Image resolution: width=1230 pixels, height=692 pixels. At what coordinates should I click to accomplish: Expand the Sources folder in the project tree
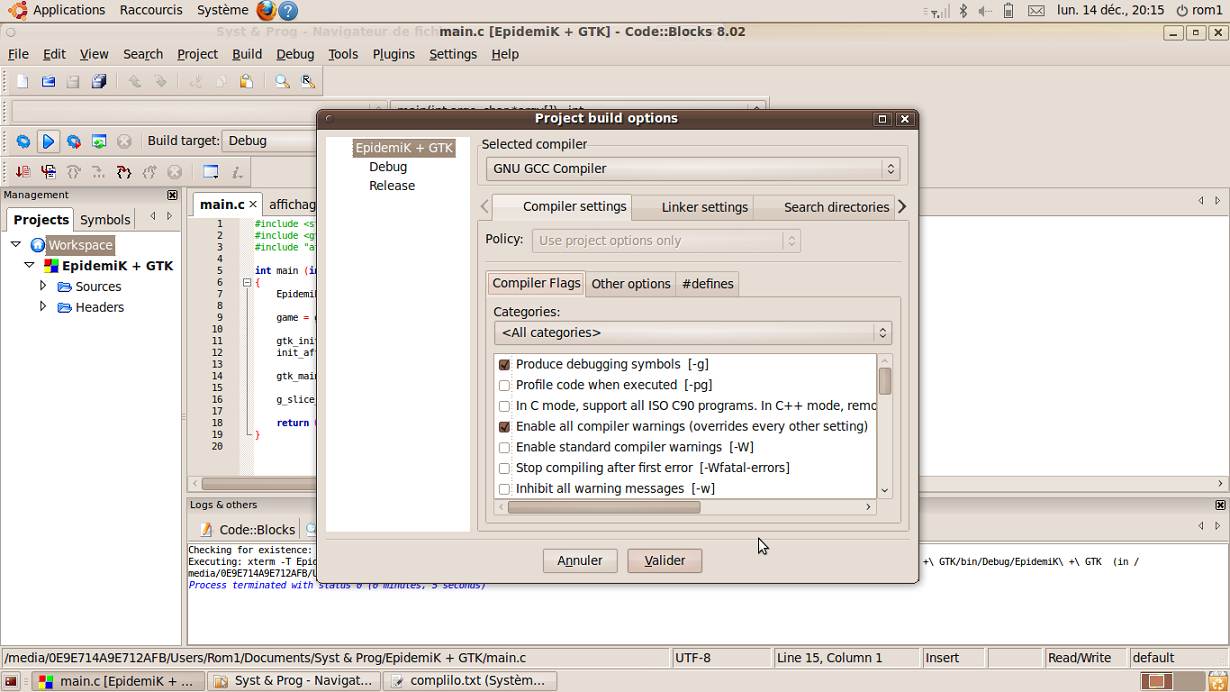(43, 286)
